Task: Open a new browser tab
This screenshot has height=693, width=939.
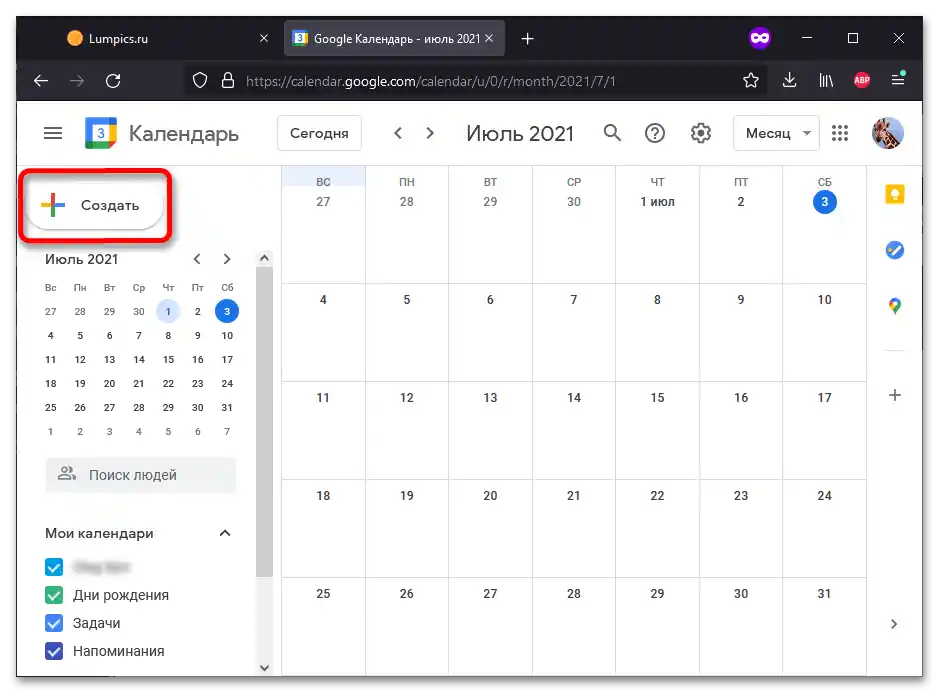Action: click(527, 39)
